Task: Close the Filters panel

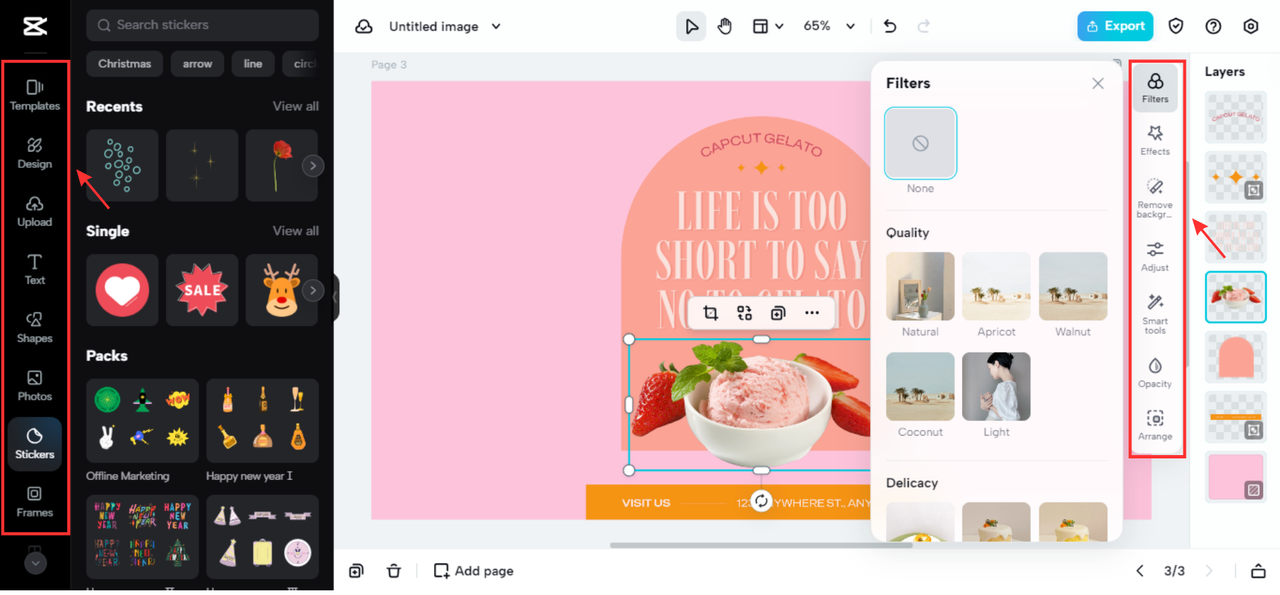Action: (x=1098, y=84)
